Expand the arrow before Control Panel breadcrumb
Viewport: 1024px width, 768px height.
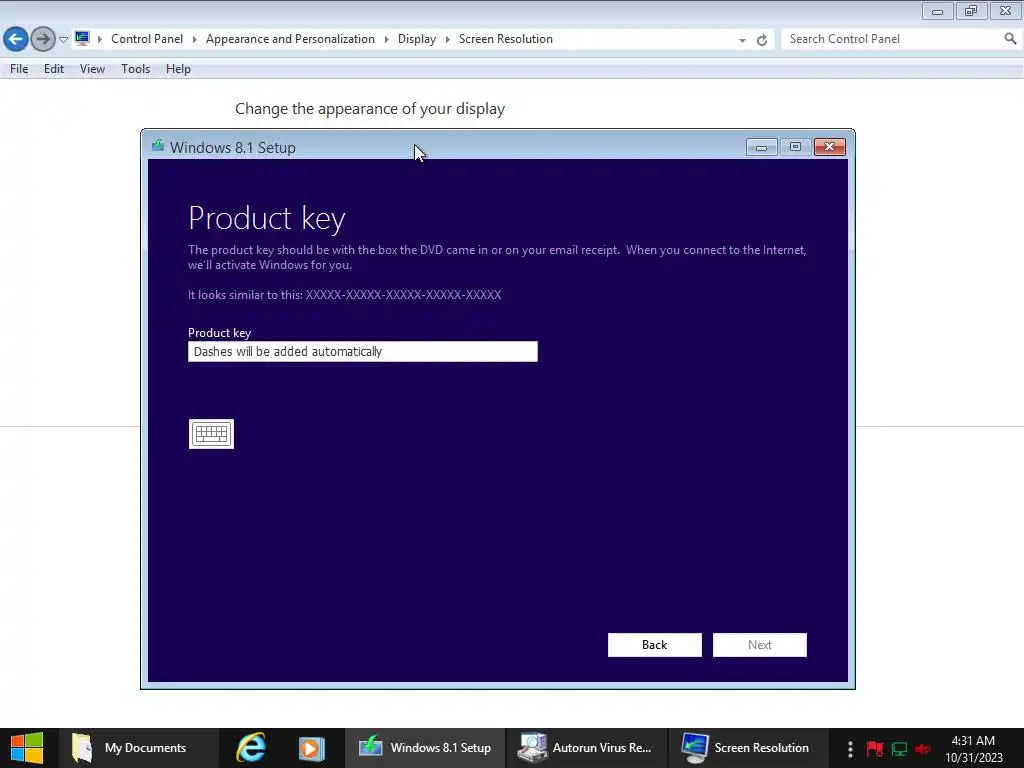[x=100, y=39]
